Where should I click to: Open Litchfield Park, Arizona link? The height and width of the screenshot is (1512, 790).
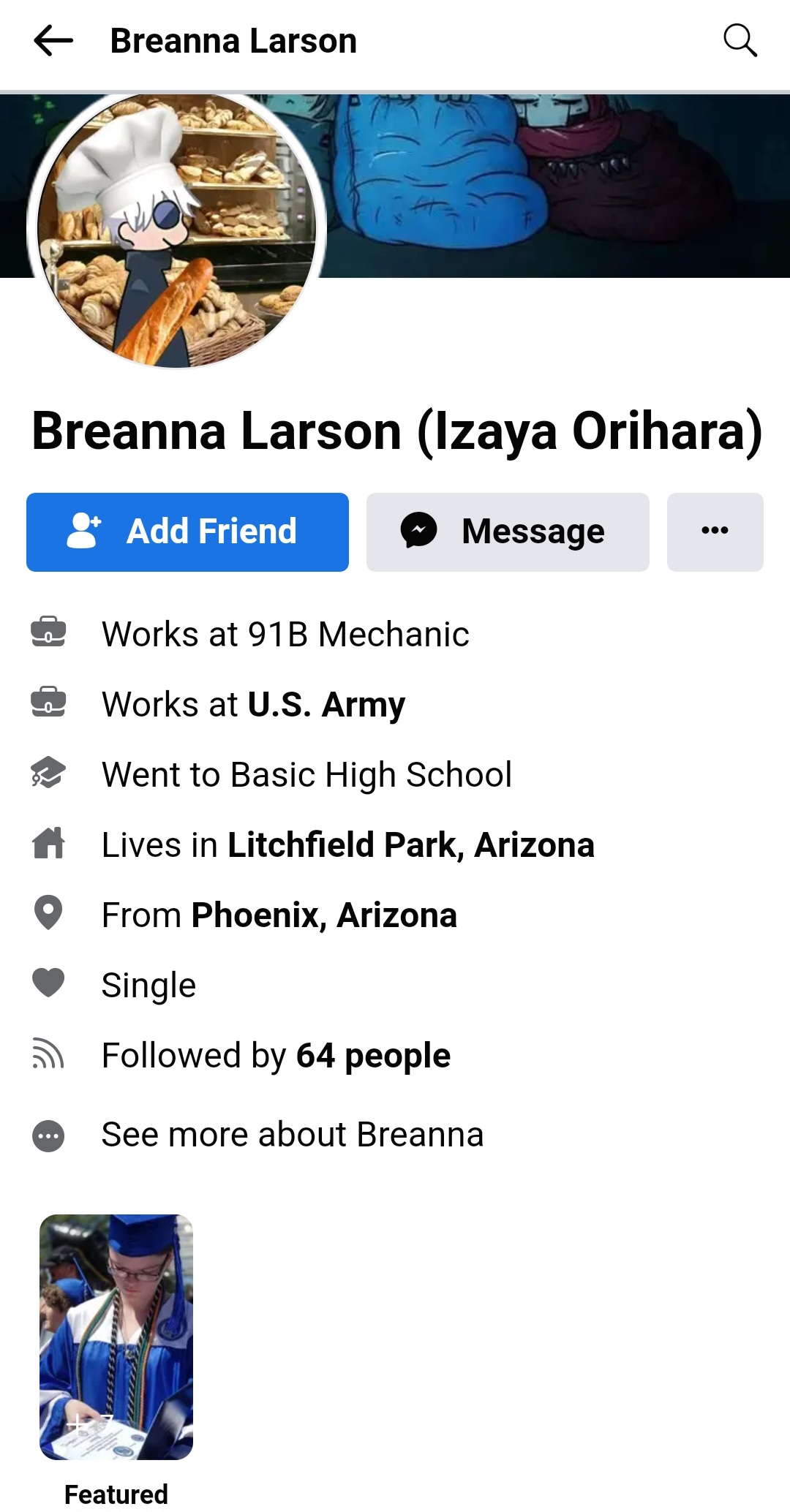coord(410,845)
